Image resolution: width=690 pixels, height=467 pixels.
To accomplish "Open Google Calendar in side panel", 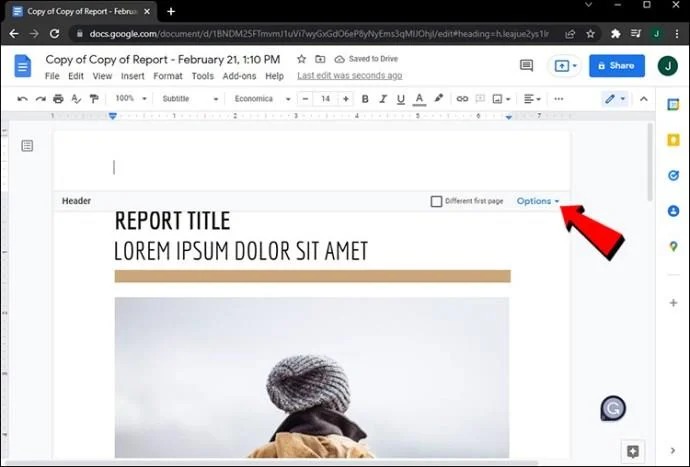I will [673, 105].
